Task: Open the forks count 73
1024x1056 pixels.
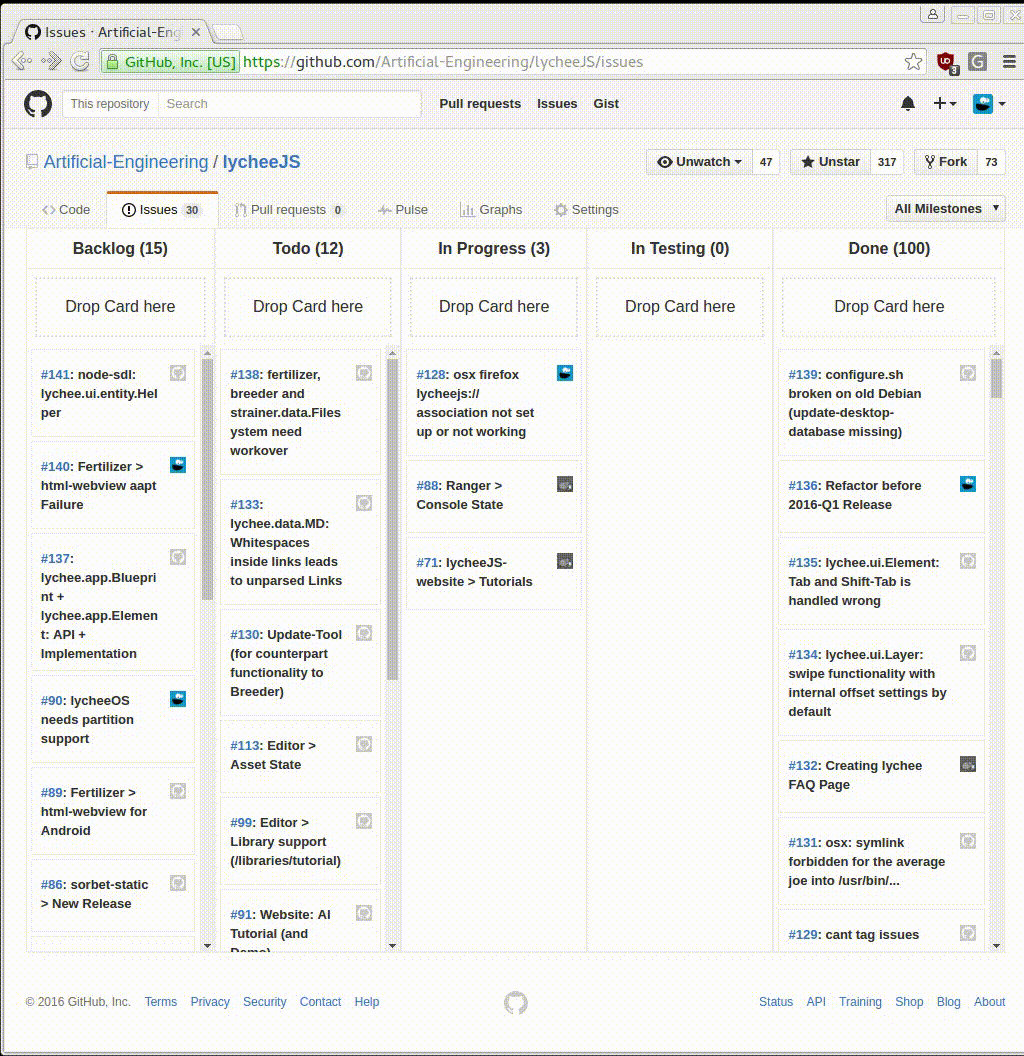Action: (991, 162)
